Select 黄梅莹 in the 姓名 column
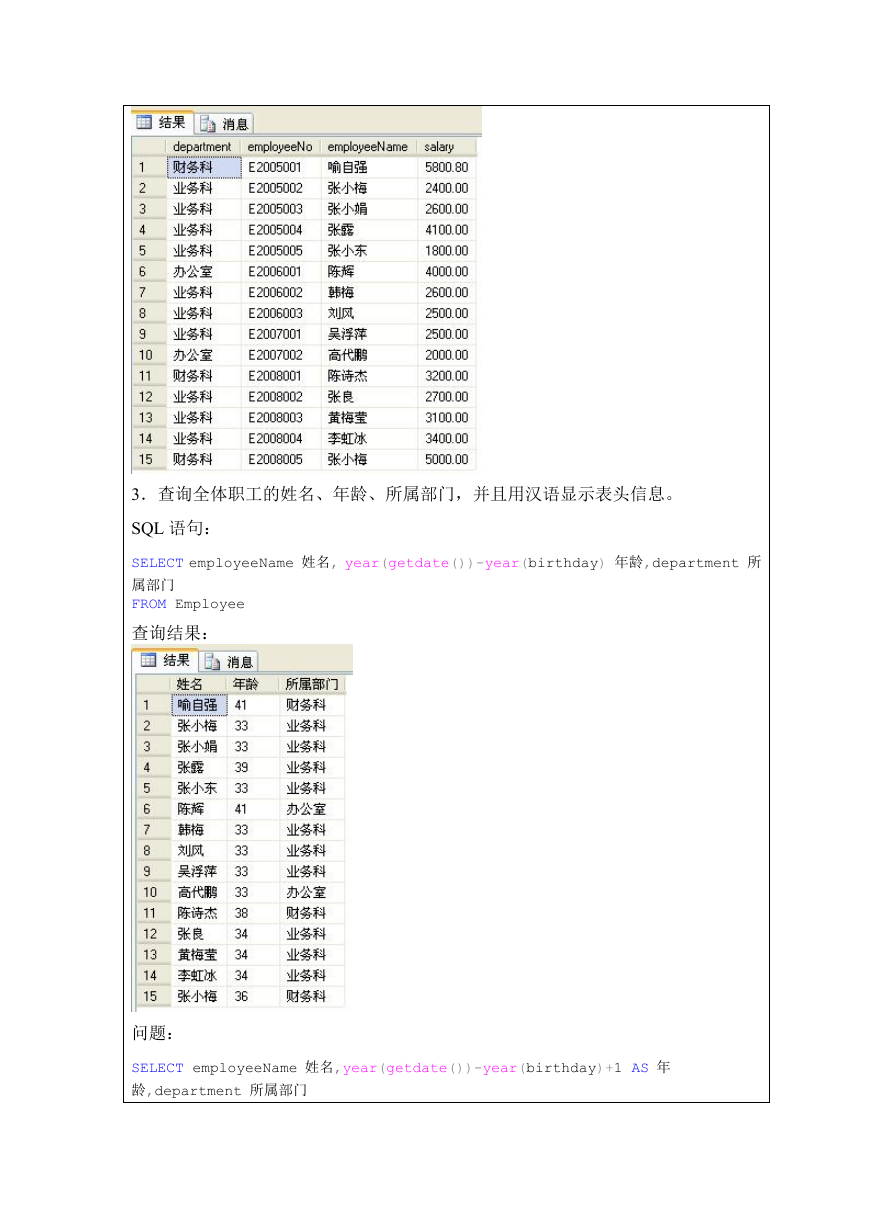The width and height of the screenshot is (869, 1228). click(x=198, y=955)
